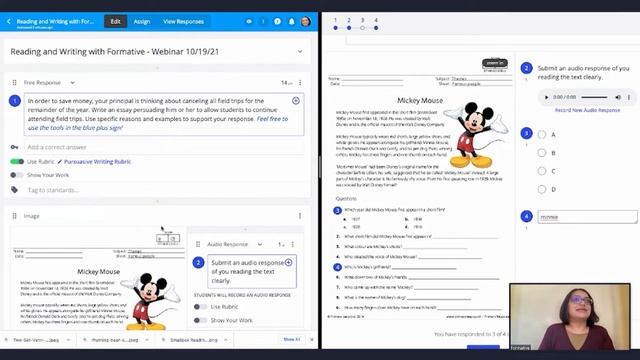
Task: Open the downloaded png file menu
Action: coord(226,340)
